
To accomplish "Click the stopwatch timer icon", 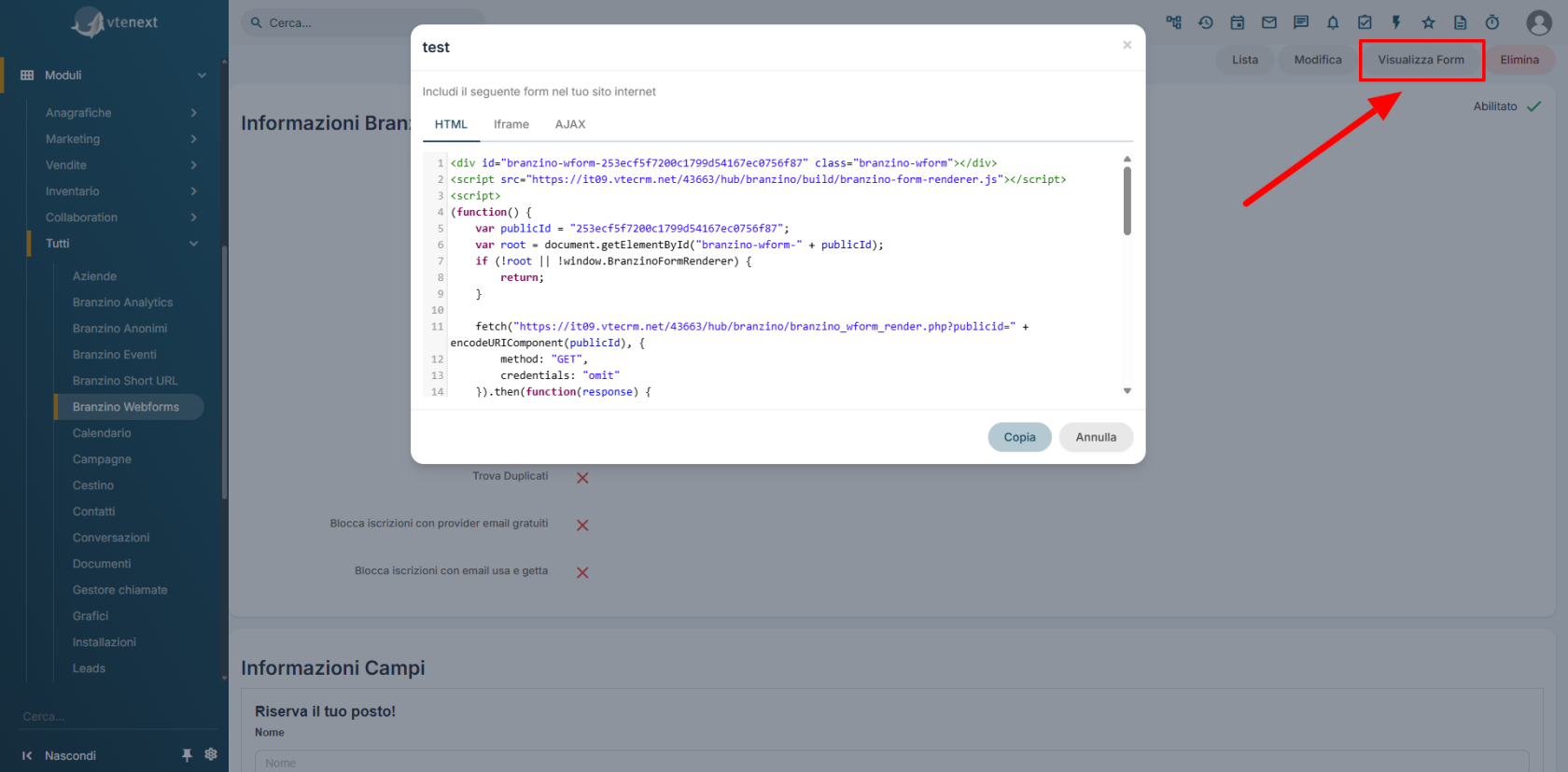I will (1492, 22).
